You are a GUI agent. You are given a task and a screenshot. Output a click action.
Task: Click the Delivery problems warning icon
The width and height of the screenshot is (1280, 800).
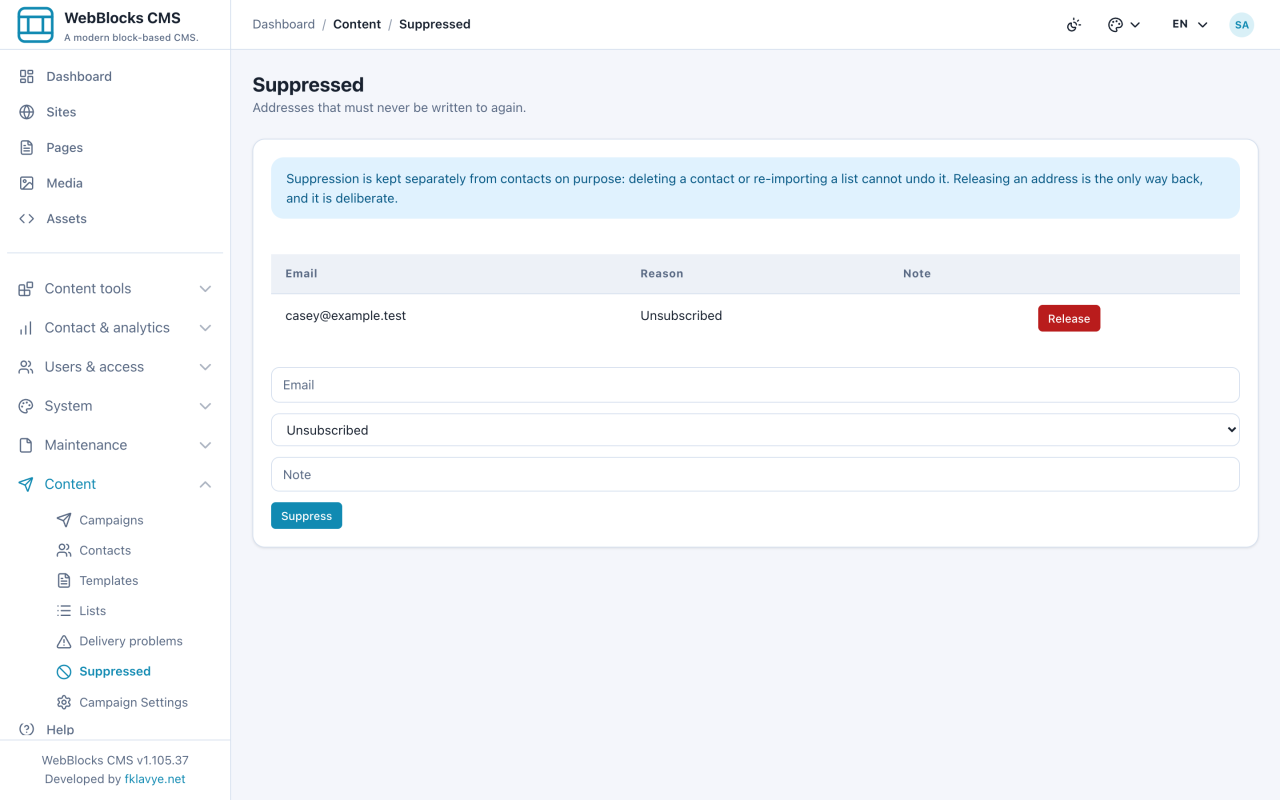pyautogui.click(x=64, y=641)
